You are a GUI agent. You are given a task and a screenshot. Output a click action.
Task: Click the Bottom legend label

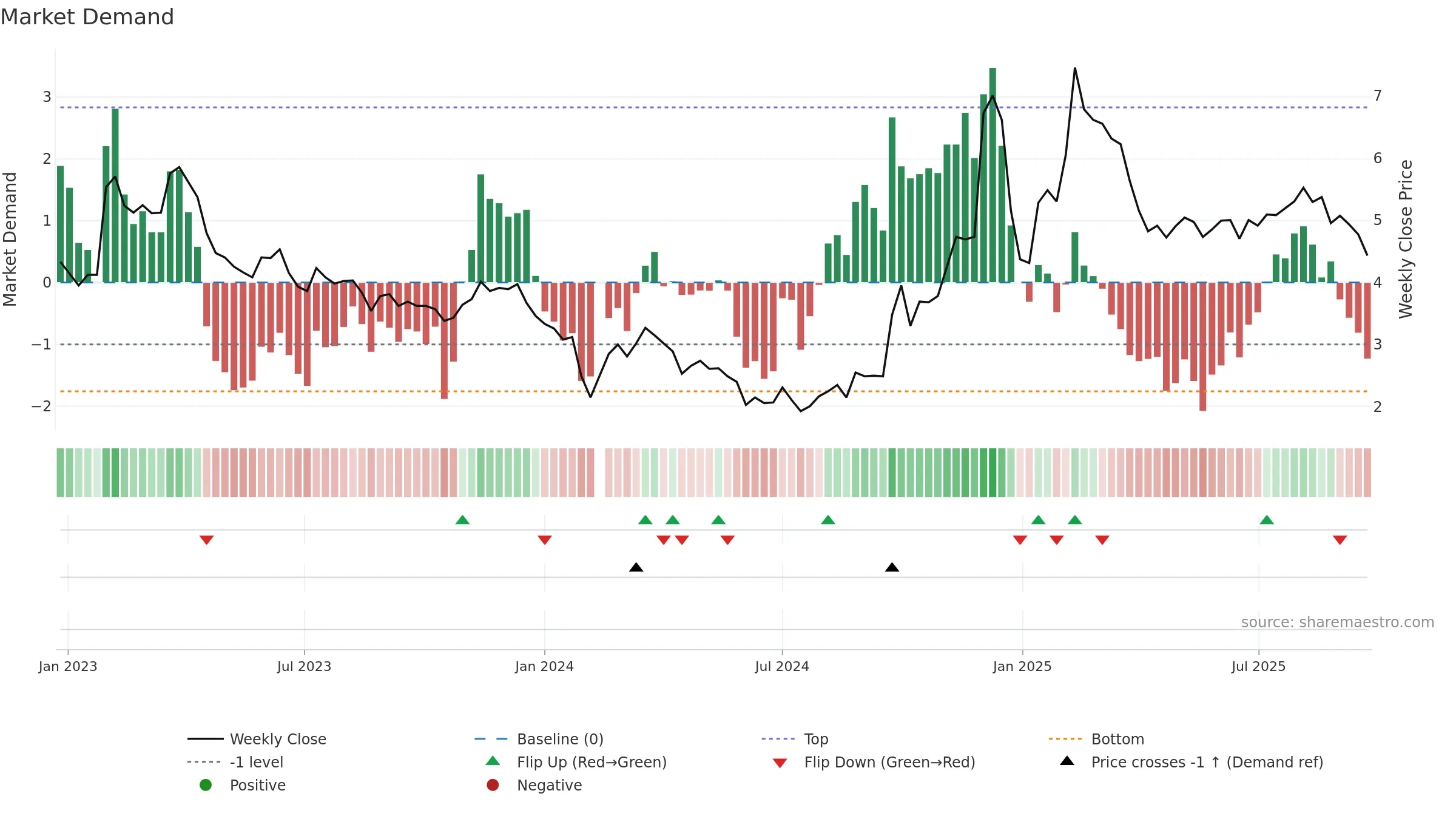(x=1117, y=739)
